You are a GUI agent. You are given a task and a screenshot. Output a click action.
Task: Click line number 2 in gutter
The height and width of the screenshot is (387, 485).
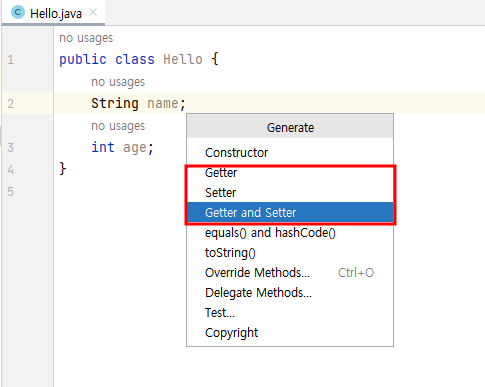point(11,104)
